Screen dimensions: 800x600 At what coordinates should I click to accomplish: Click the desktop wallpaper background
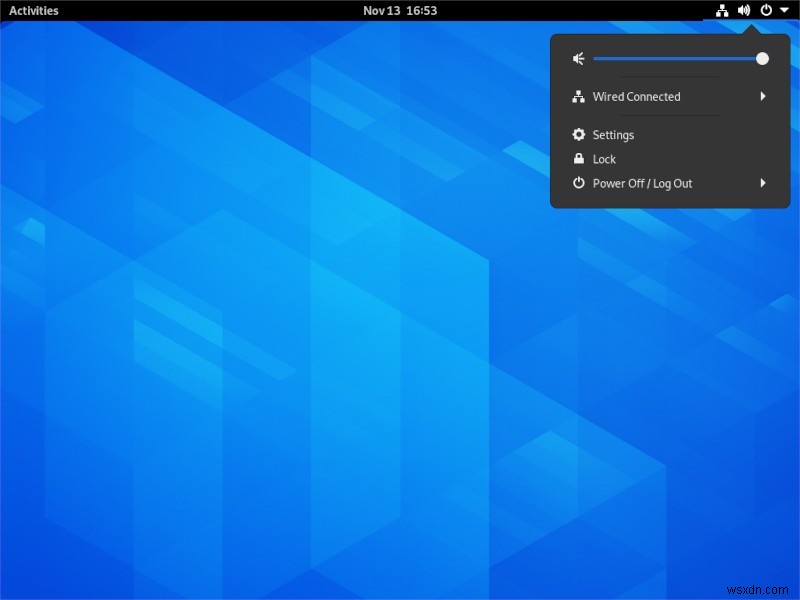click(250, 400)
